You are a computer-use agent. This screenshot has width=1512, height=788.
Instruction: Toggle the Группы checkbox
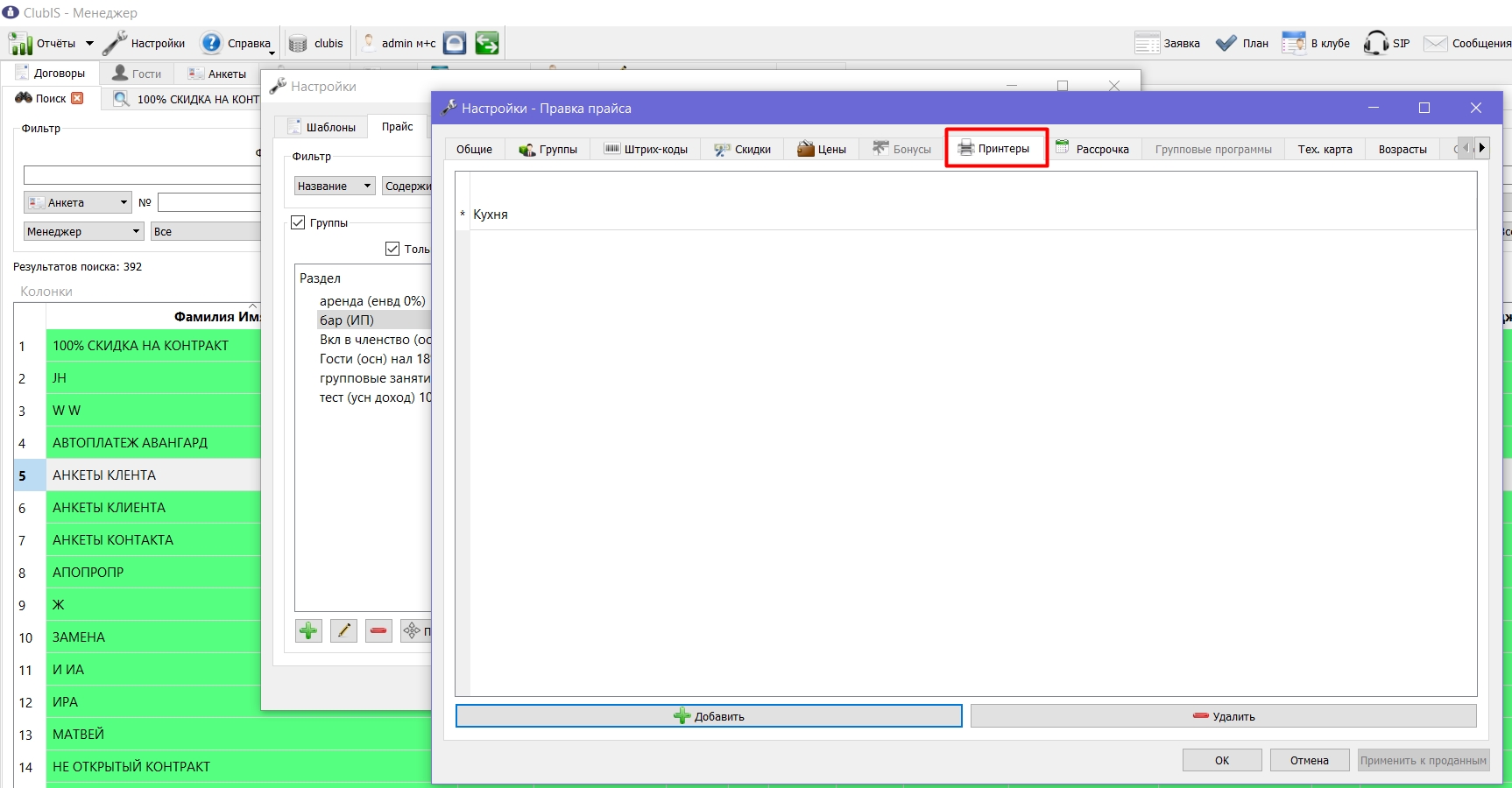tap(298, 222)
